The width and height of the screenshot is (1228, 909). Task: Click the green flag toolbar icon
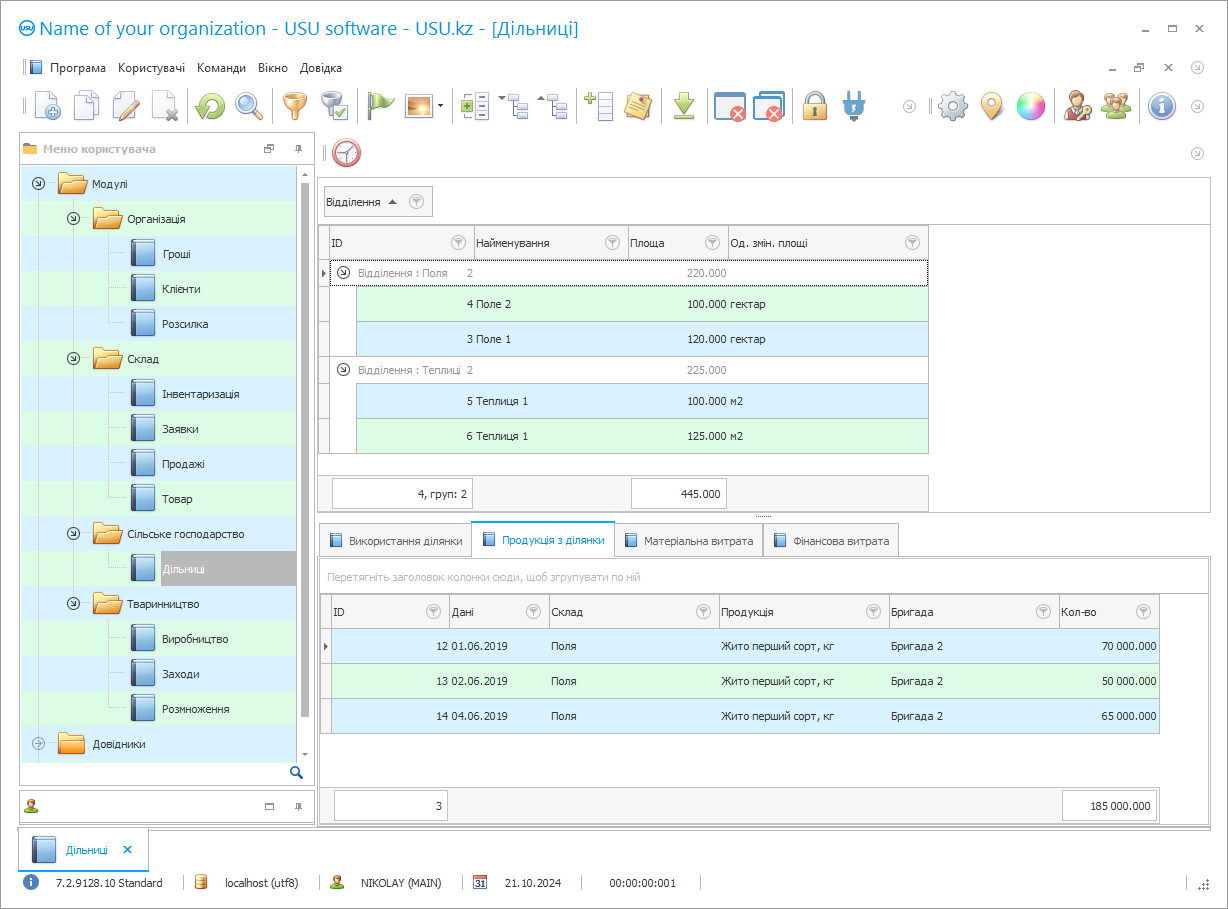pyautogui.click(x=381, y=106)
